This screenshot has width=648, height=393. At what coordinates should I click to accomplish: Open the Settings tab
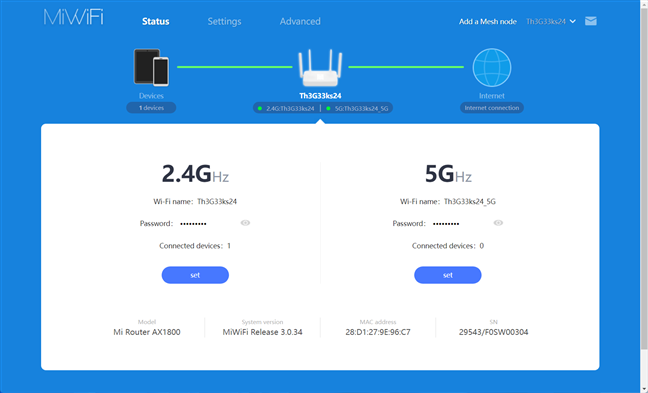(x=224, y=21)
